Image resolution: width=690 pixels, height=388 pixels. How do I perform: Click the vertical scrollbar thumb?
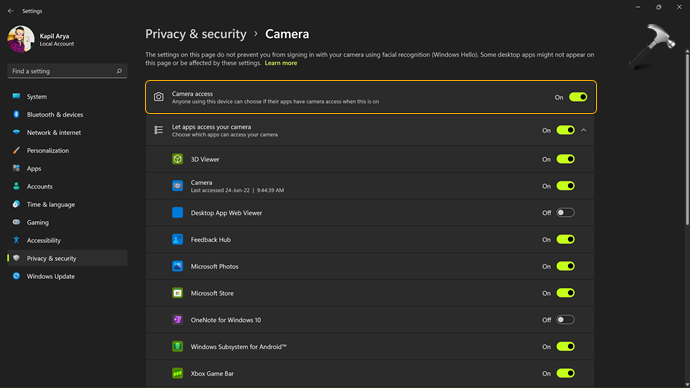[x=687, y=139]
